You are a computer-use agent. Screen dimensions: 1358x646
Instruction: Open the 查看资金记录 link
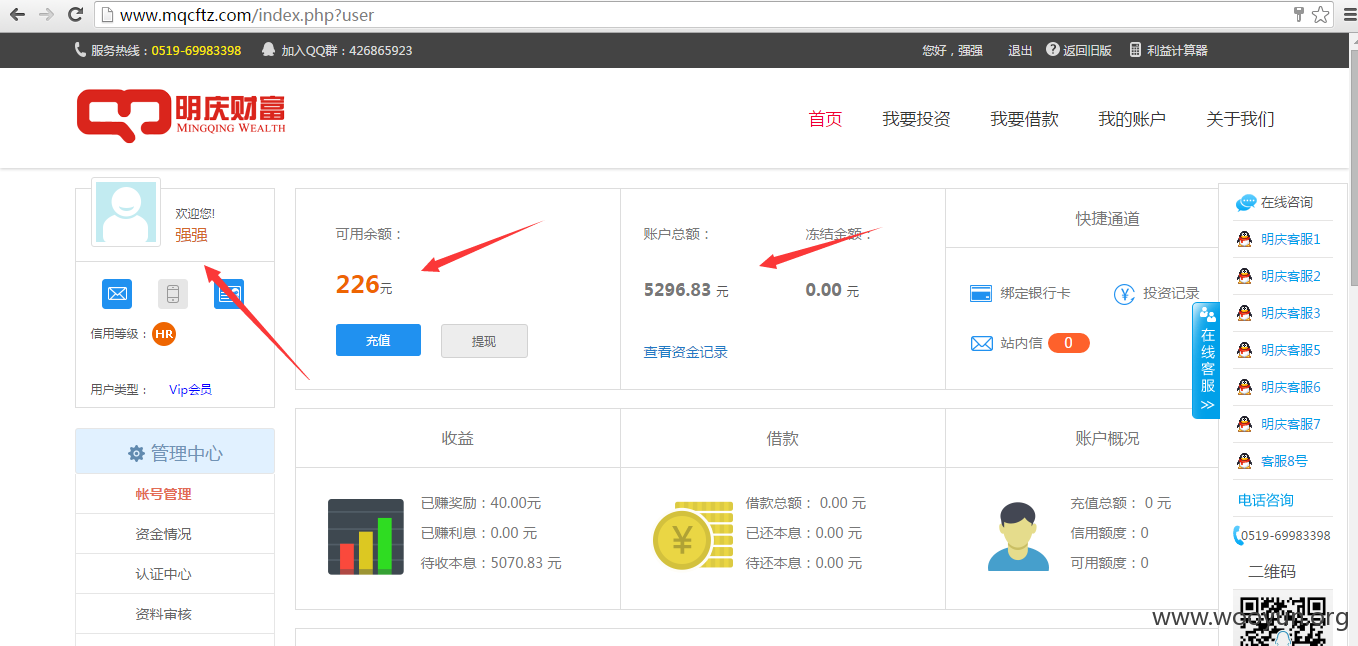pos(686,352)
